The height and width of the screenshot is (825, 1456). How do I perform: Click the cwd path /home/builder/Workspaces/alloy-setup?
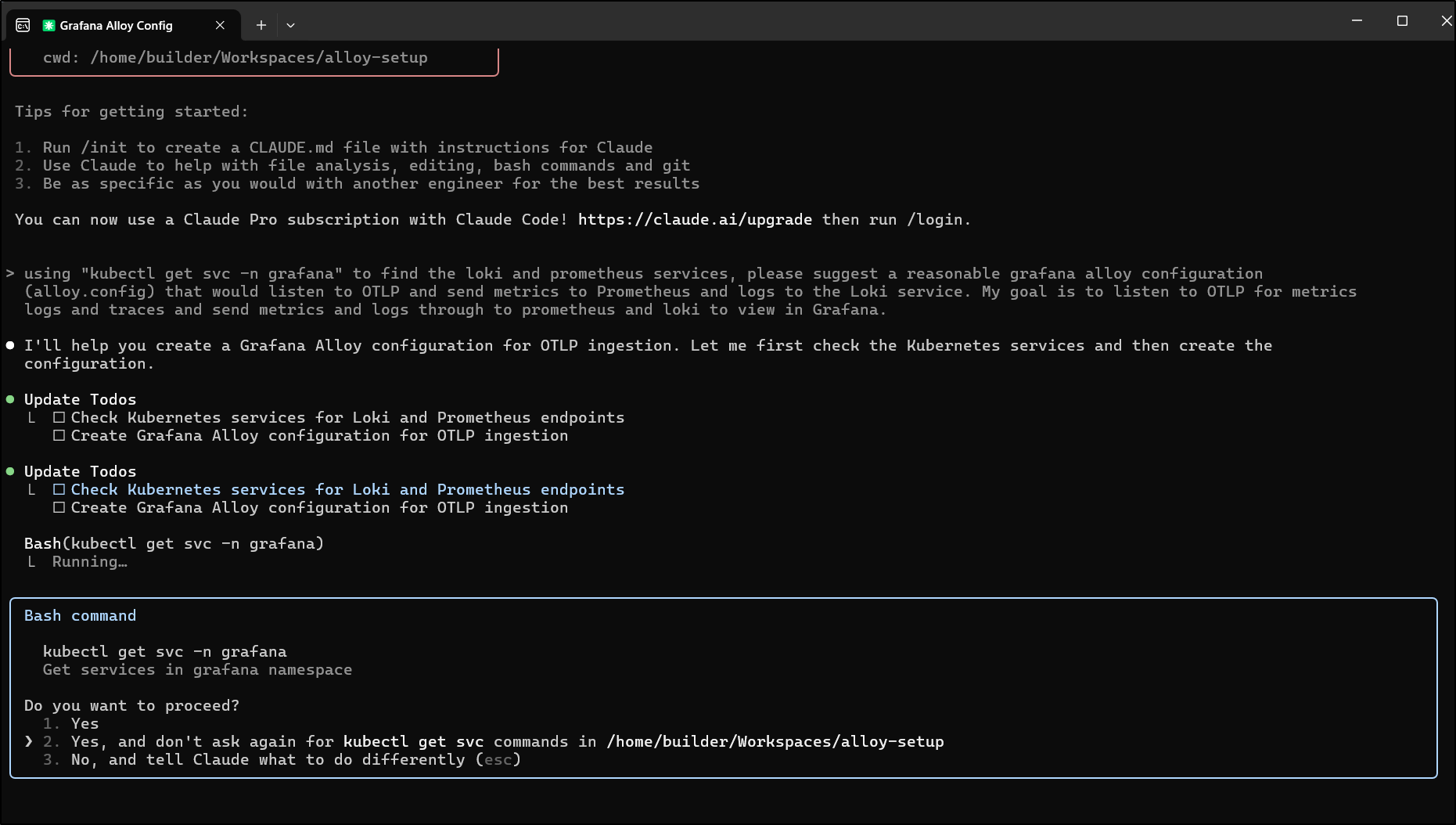click(x=259, y=58)
